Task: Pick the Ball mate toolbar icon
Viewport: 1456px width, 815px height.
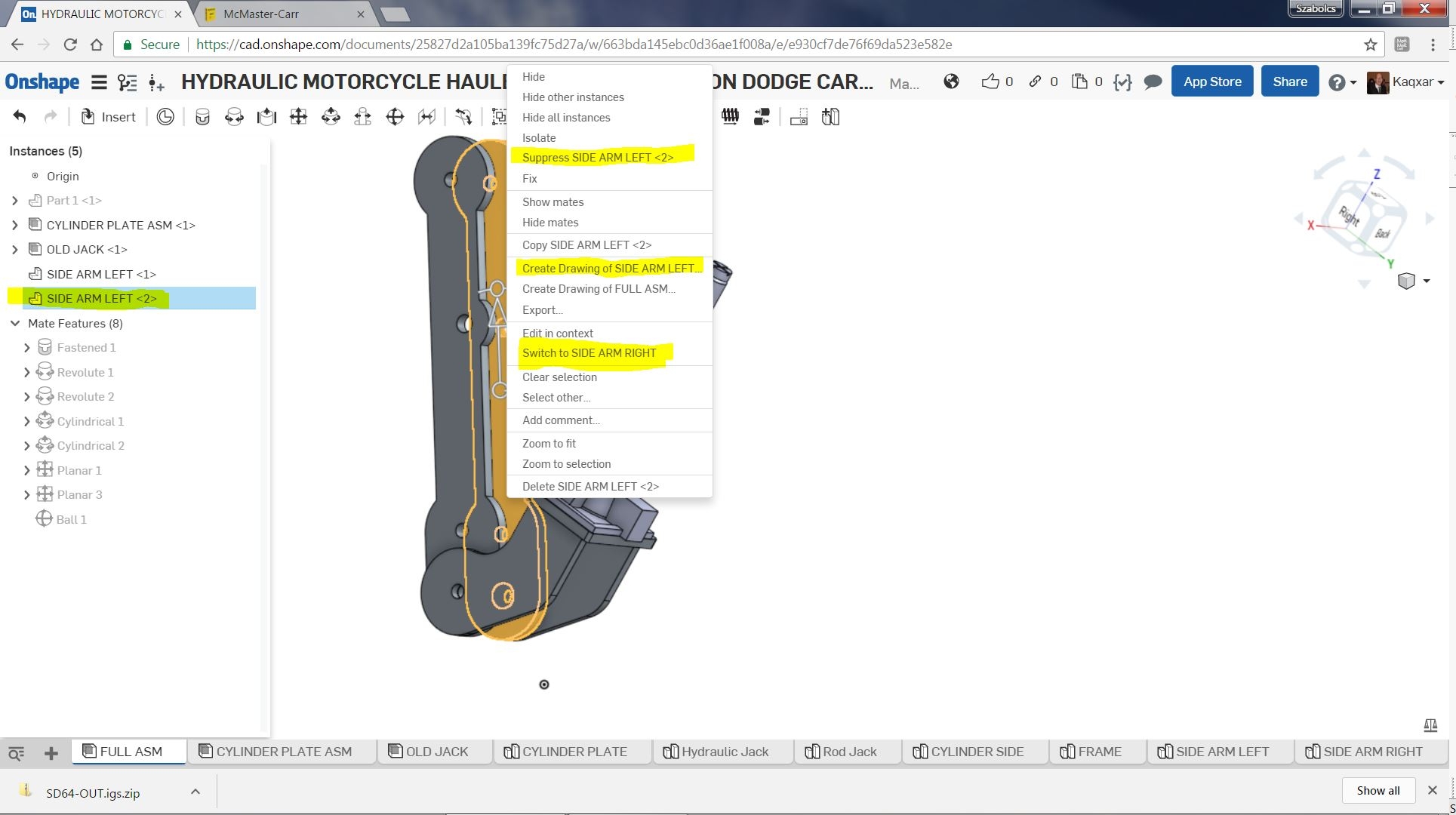Action: 395,117
